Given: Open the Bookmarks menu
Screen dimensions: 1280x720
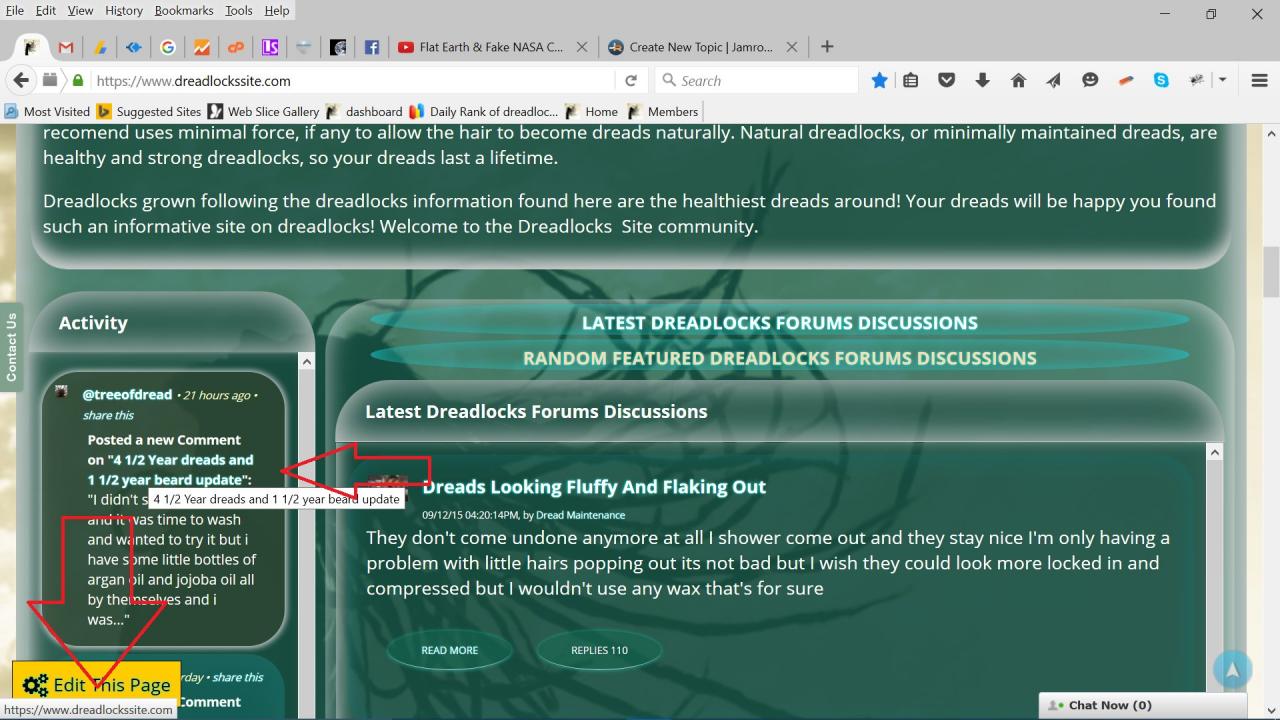Looking at the screenshot, I should 184,11.
